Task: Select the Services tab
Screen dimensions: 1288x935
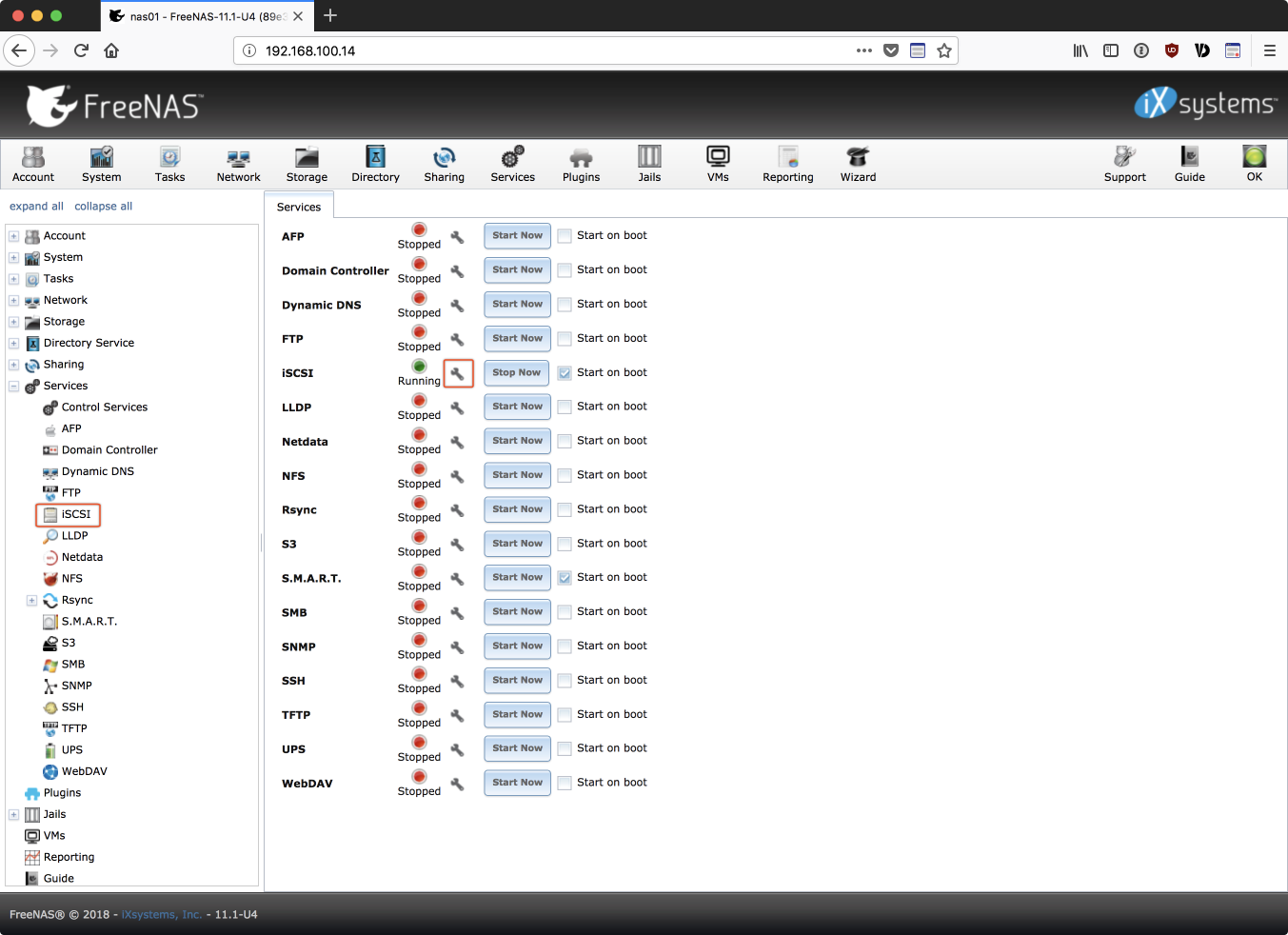Action: (x=299, y=207)
